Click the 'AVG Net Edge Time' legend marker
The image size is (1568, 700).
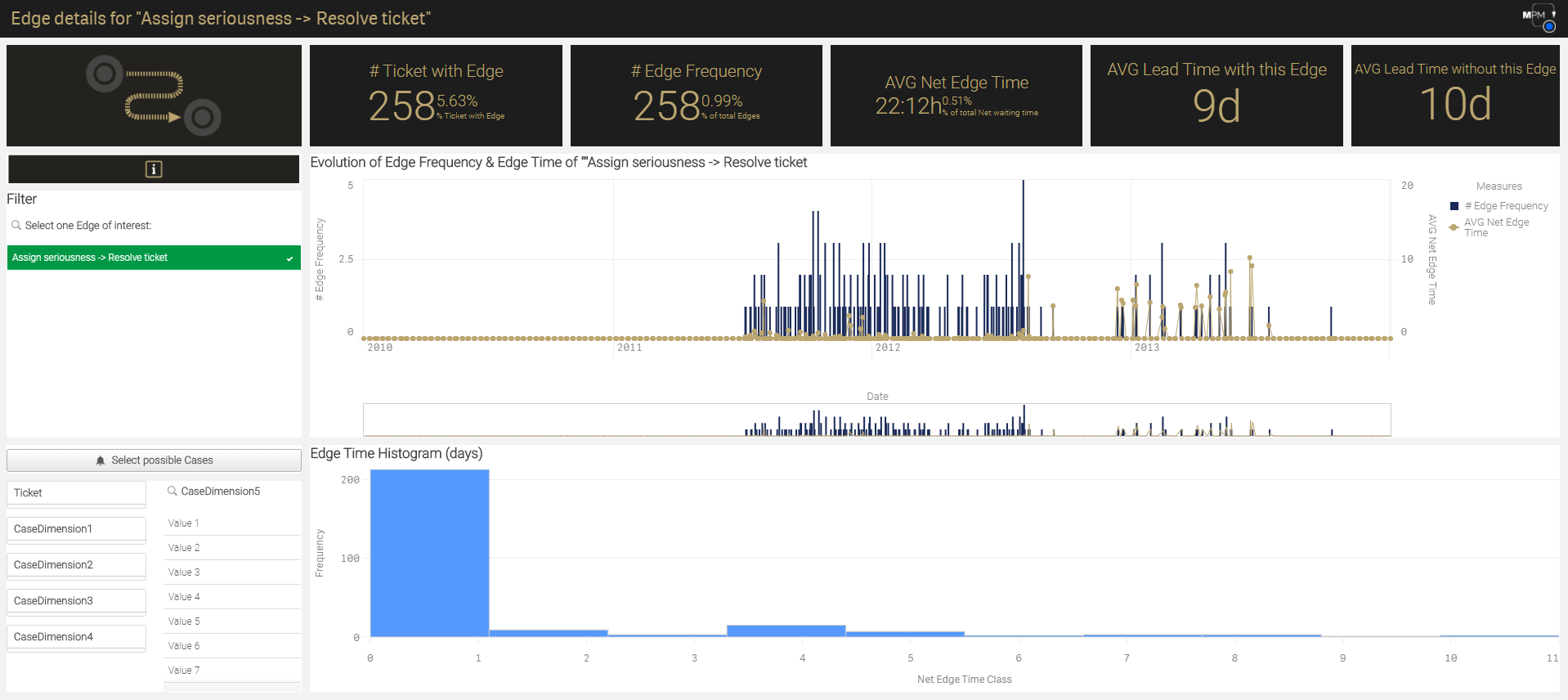click(x=1454, y=227)
